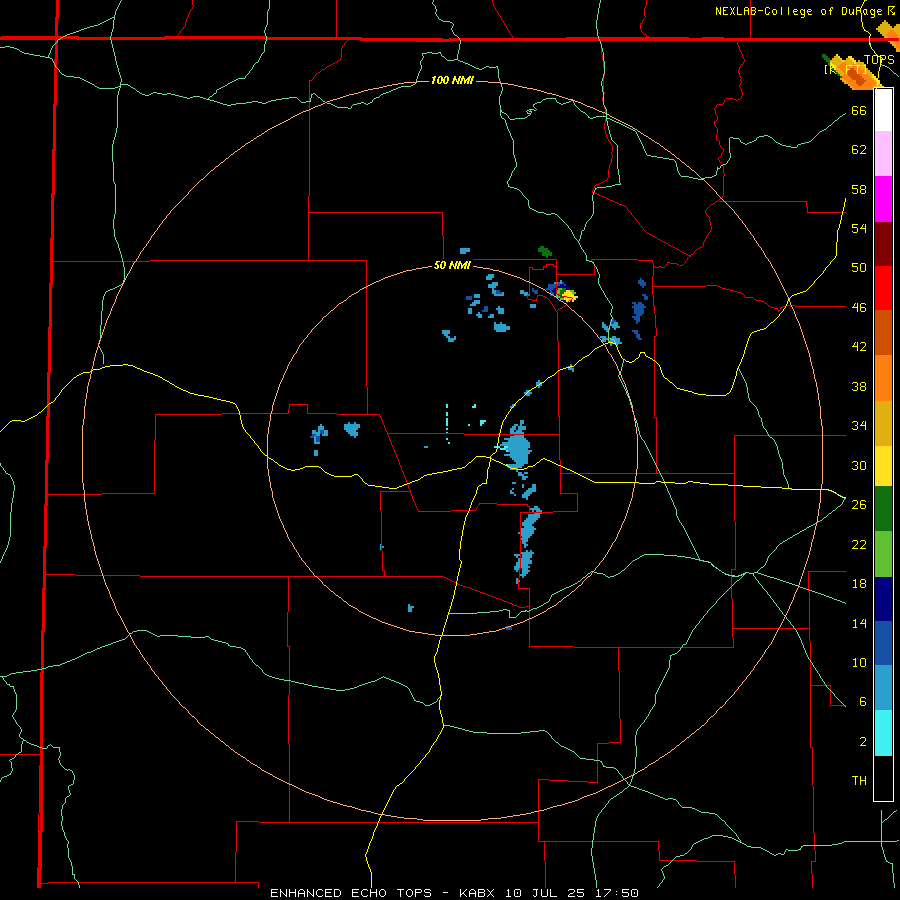Click the orange echo blob in top-right corner

pyautogui.click(x=855, y=75)
